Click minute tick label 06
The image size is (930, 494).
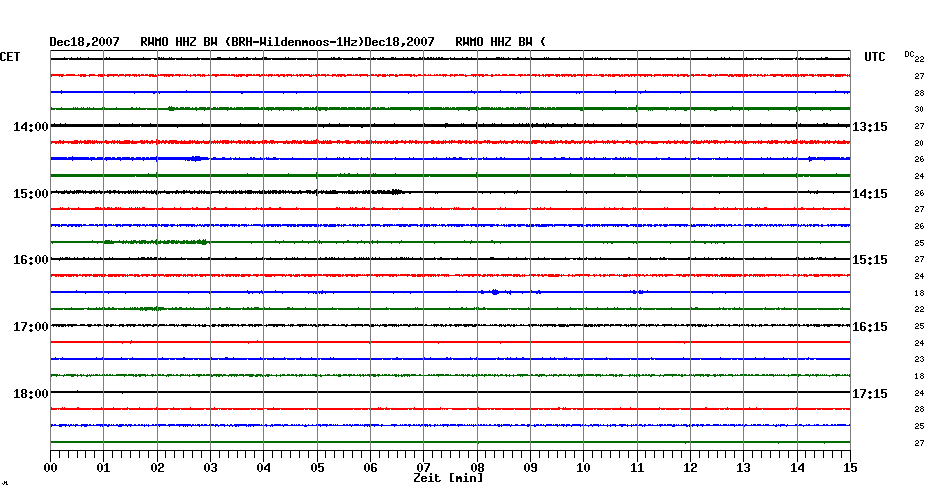371,468
